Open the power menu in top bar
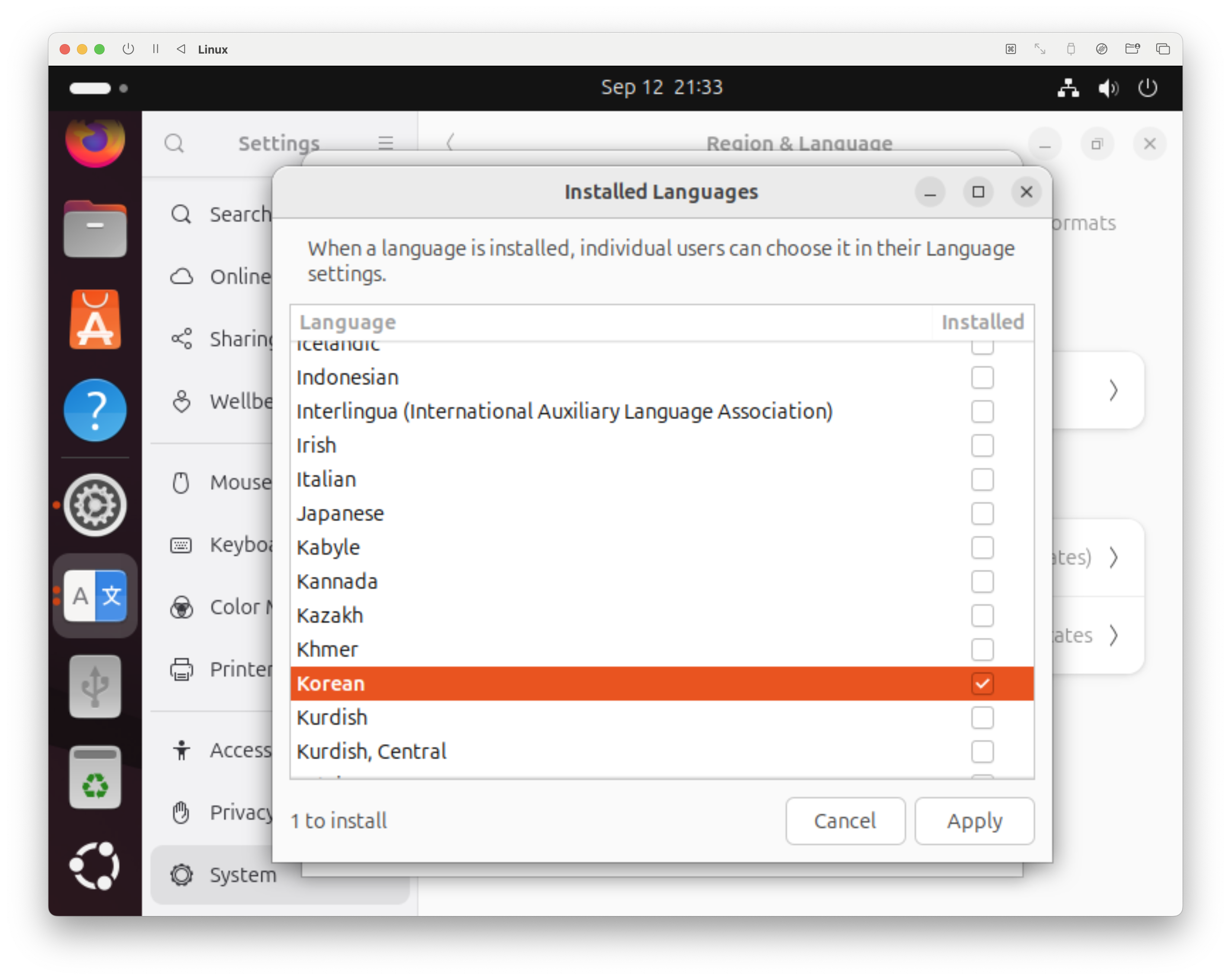Screen dimensions: 1231x980 [1148, 88]
